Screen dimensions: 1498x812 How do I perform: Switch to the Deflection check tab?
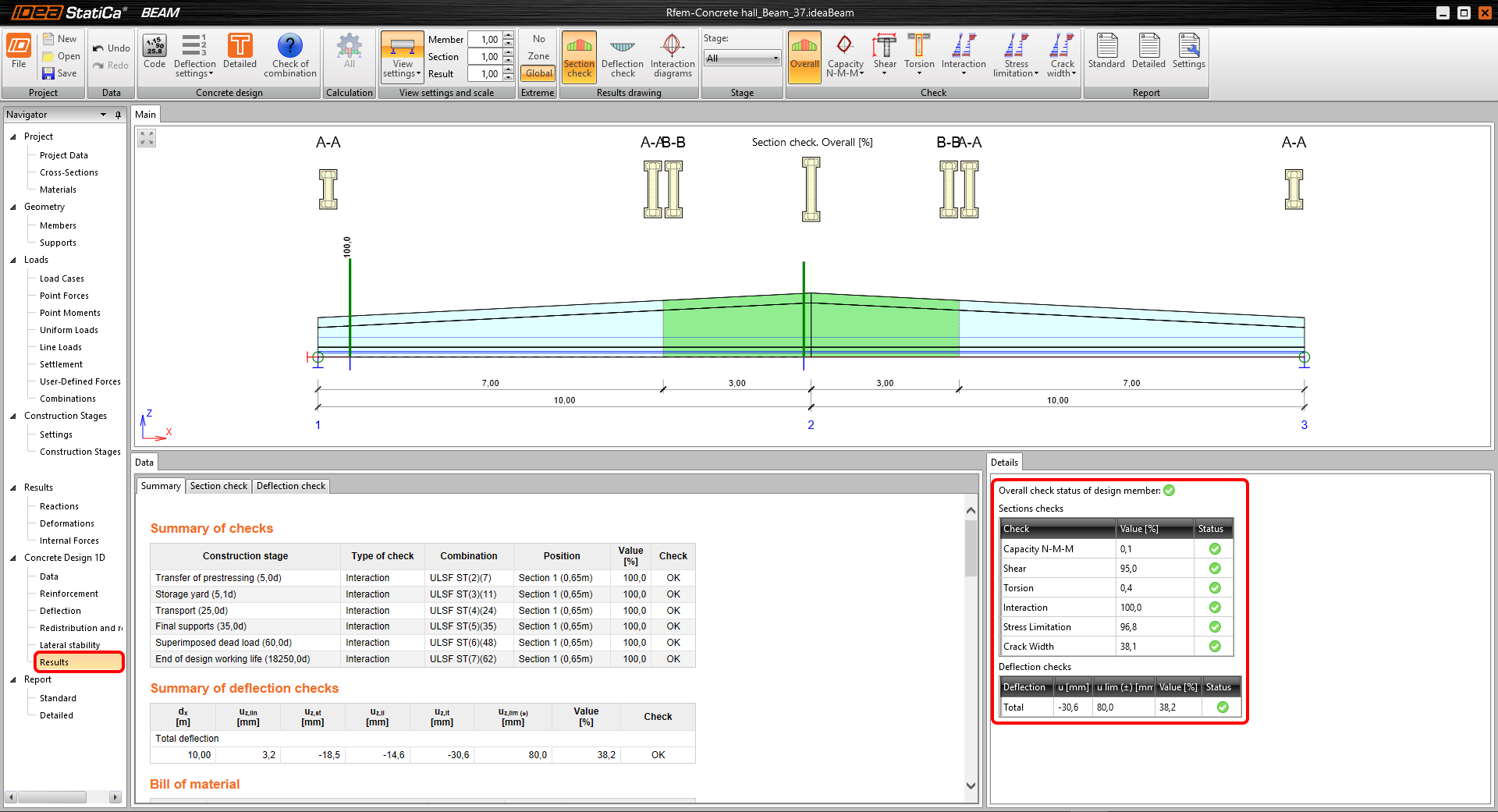[291, 486]
